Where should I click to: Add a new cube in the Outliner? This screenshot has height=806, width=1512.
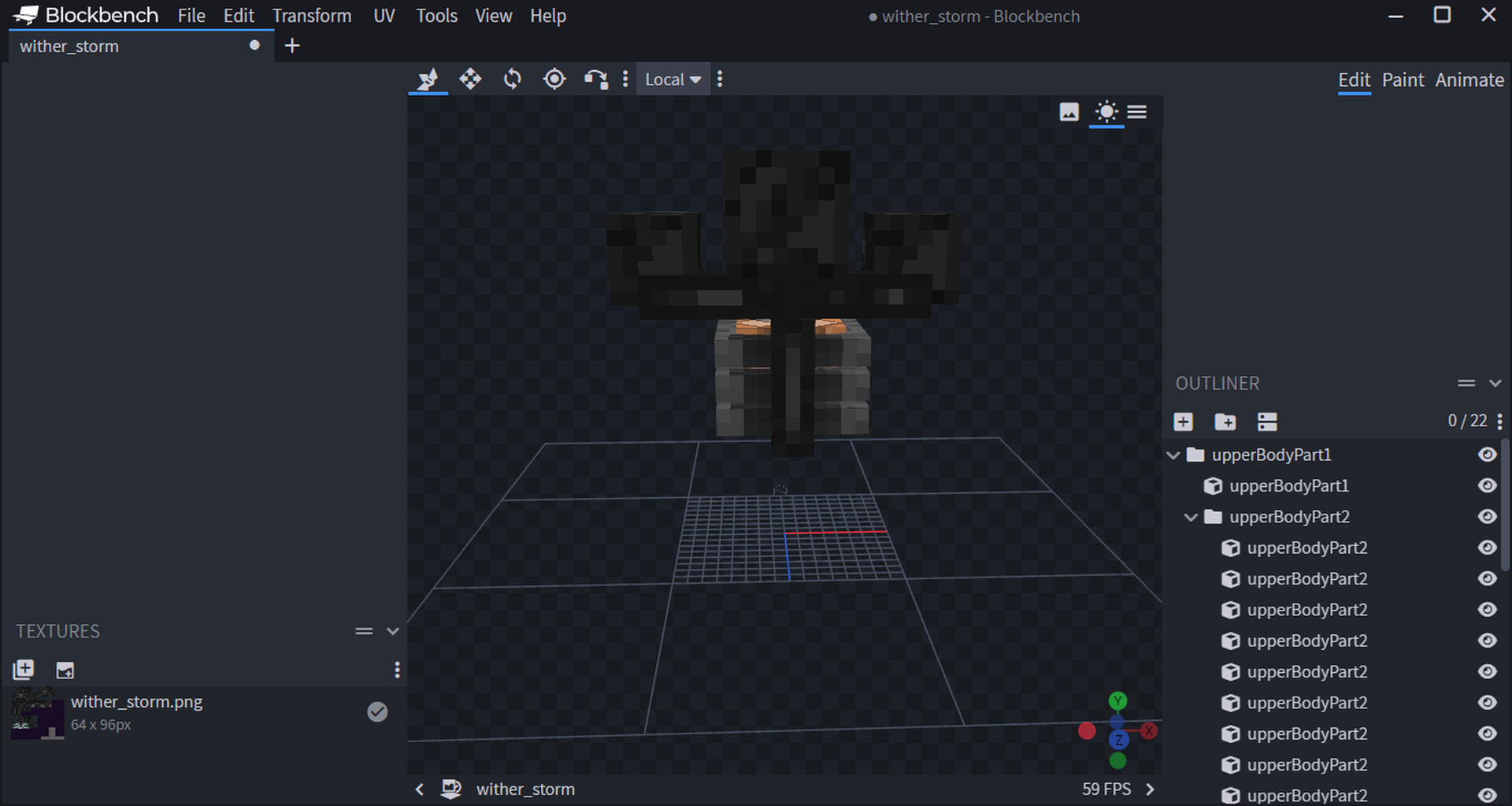tap(1184, 422)
